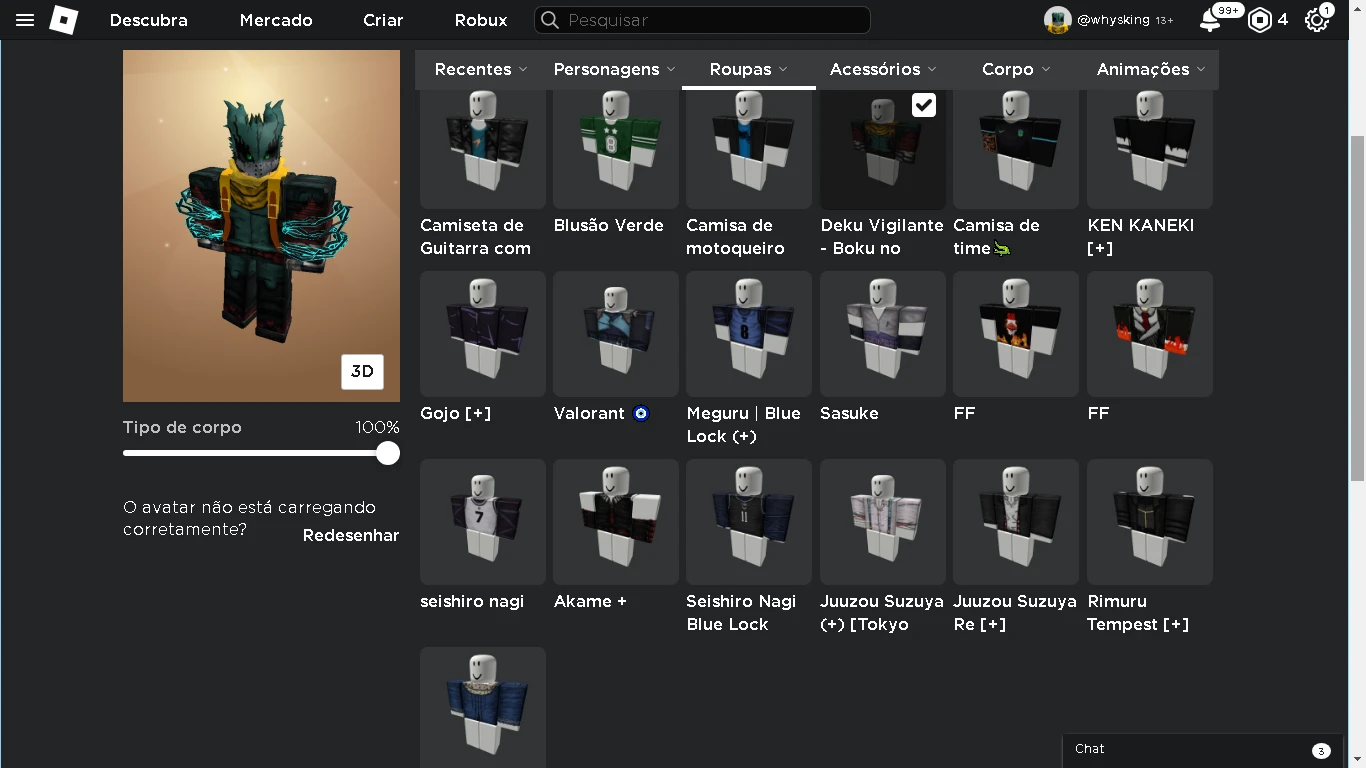Screen dimensions: 1366x768
Task: Equip the KEN KANEKI [+] shirt
Action: (1150, 147)
